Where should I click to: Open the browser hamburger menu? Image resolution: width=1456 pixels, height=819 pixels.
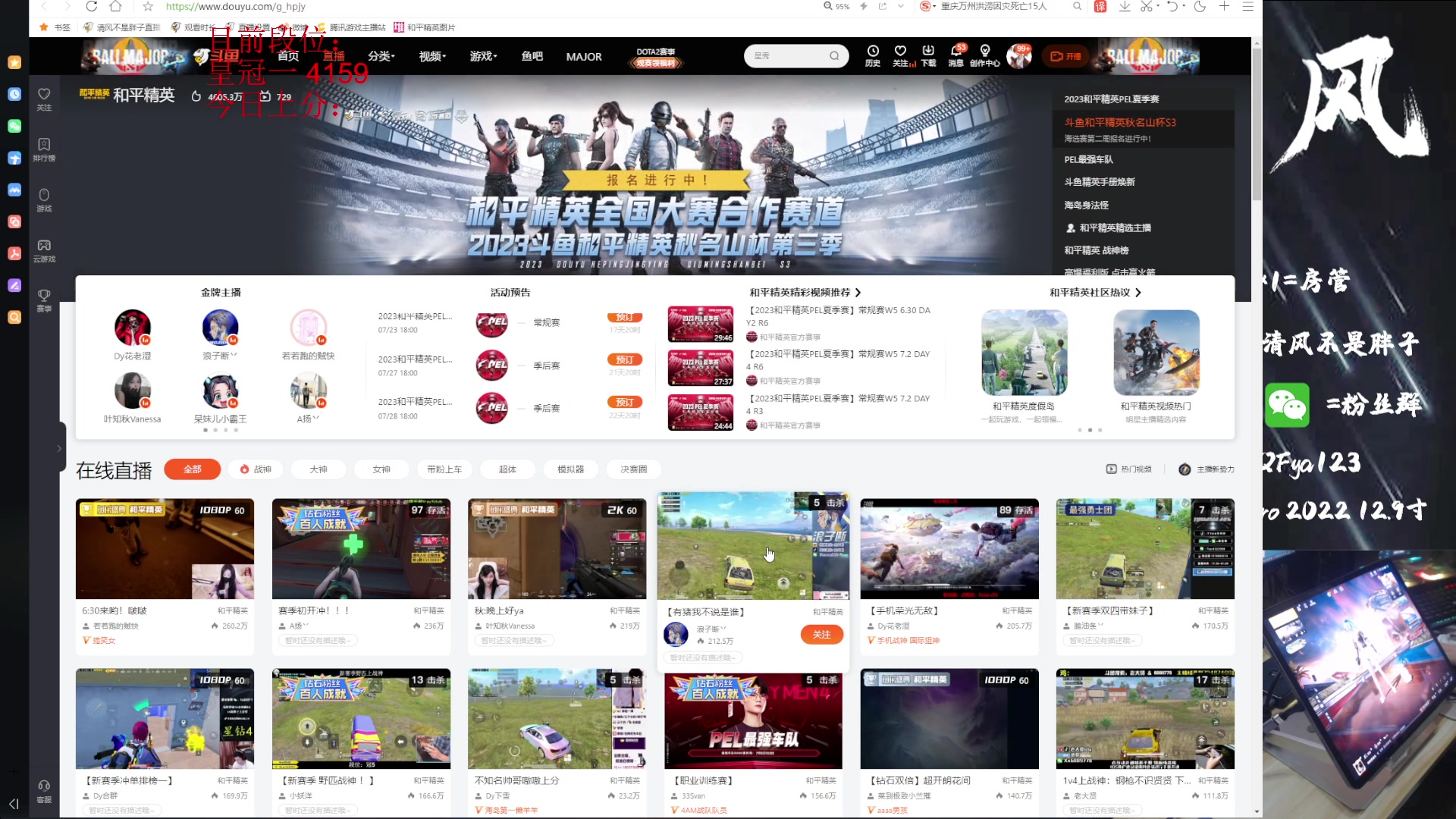[1247, 6]
